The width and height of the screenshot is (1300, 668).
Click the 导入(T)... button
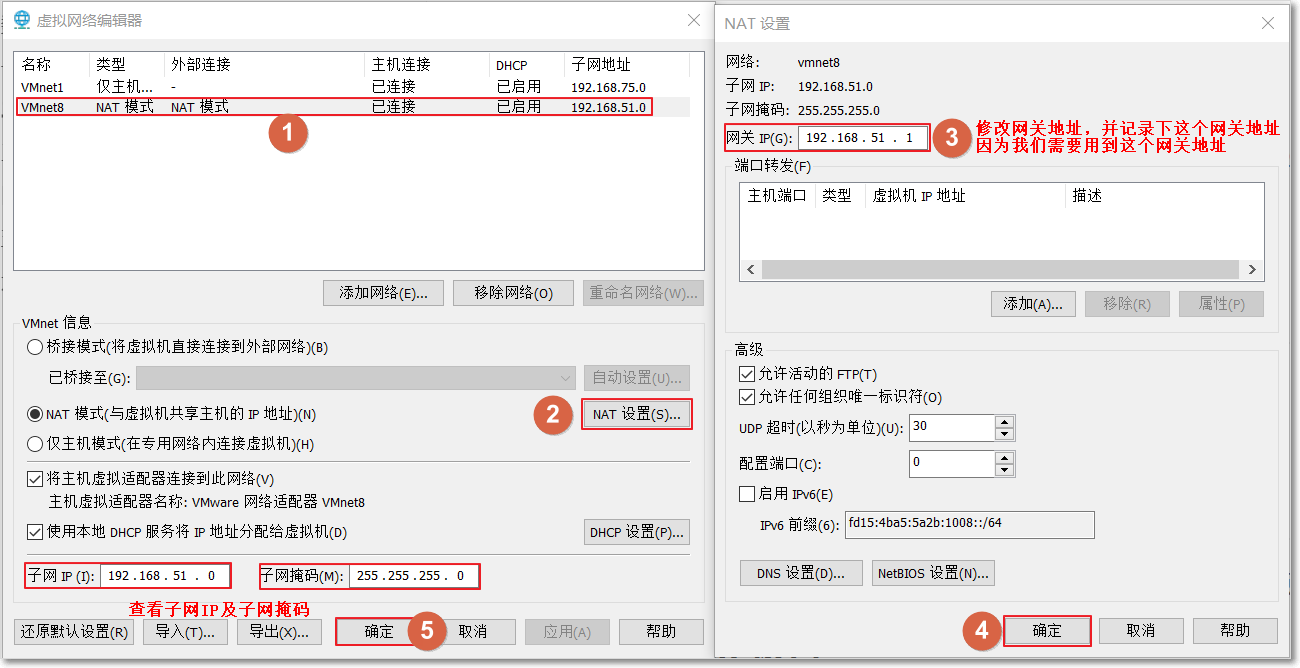186,632
